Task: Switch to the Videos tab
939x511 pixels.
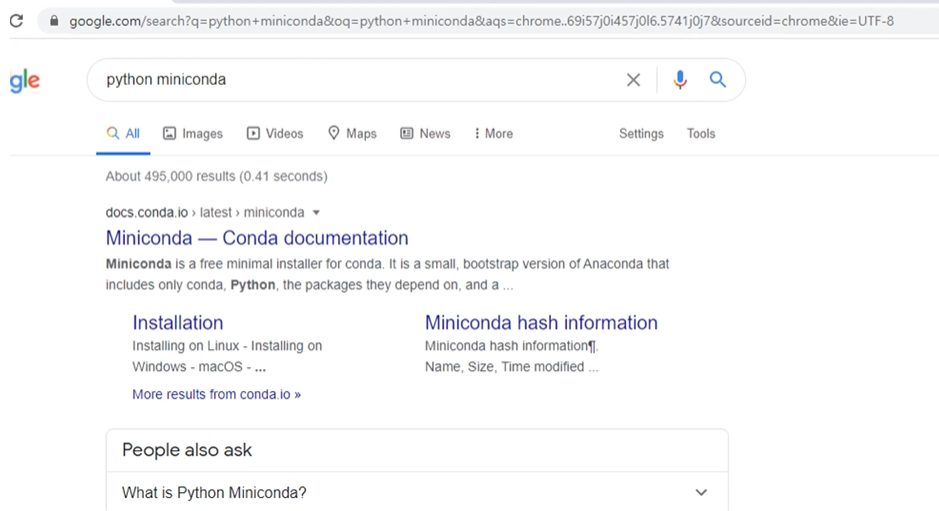Action: click(x=275, y=134)
